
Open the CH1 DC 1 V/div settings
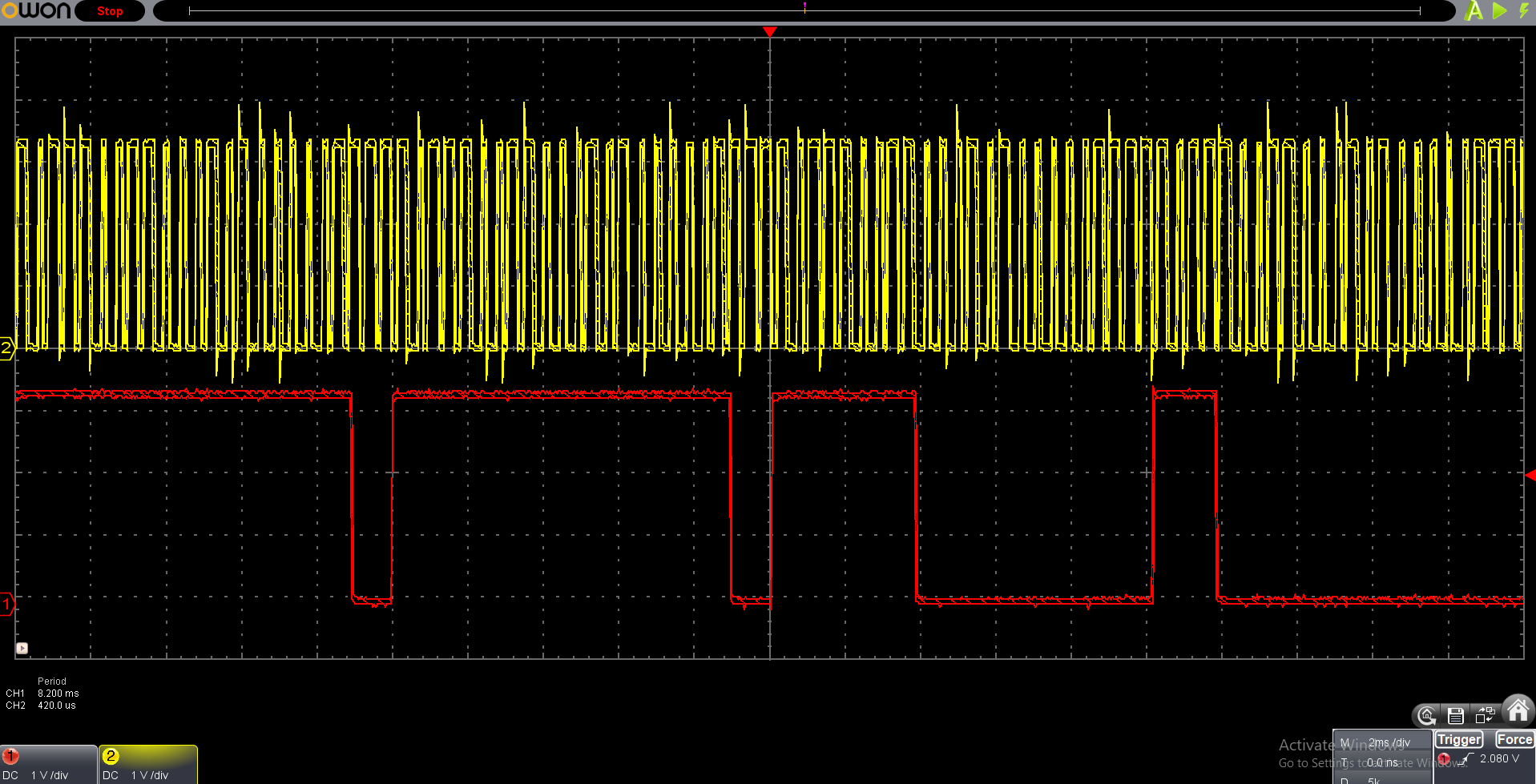click(x=49, y=765)
